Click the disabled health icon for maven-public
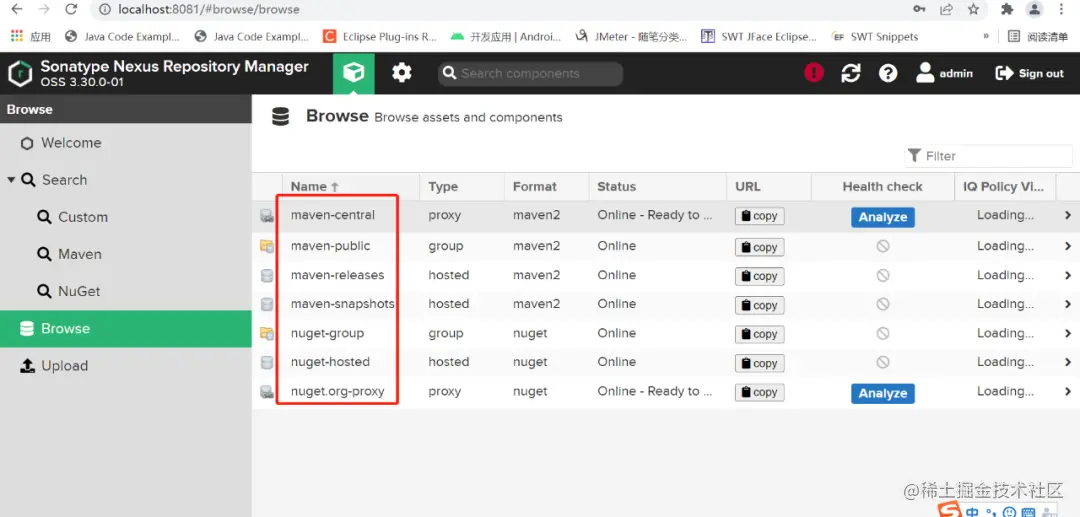The height and width of the screenshot is (517, 1080). pos(882,246)
